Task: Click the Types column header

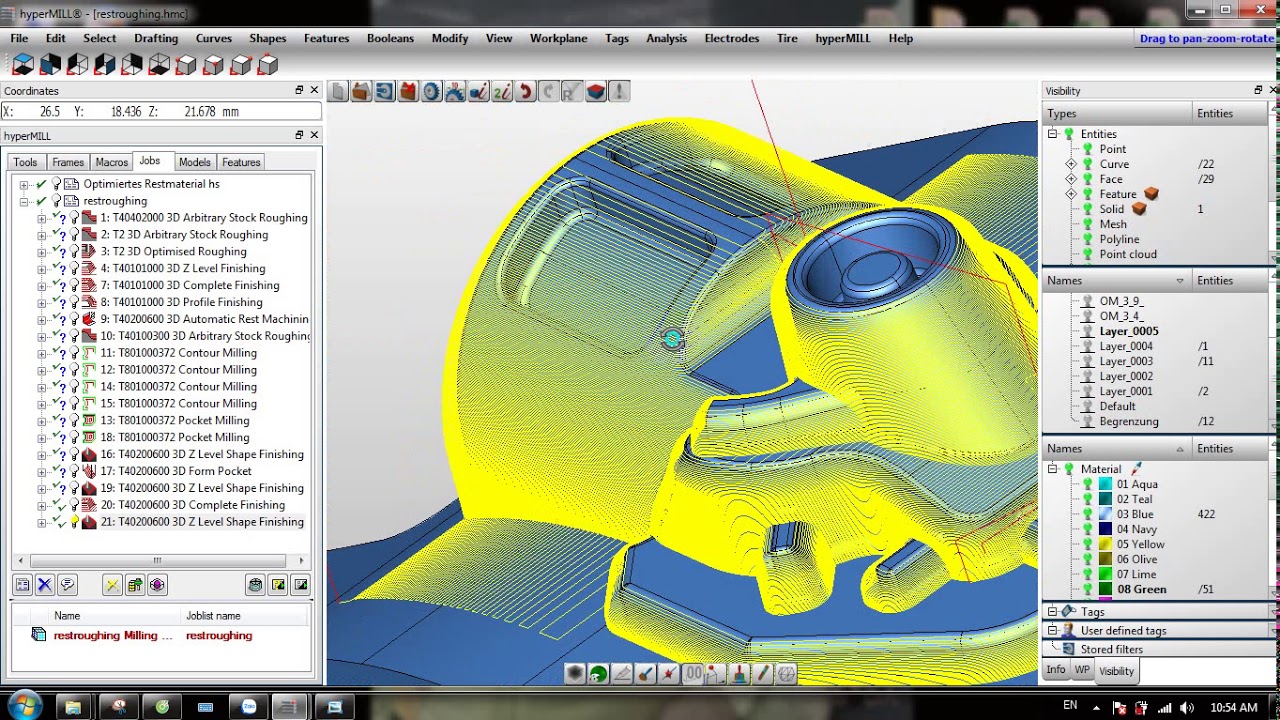Action: [1117, 114]
